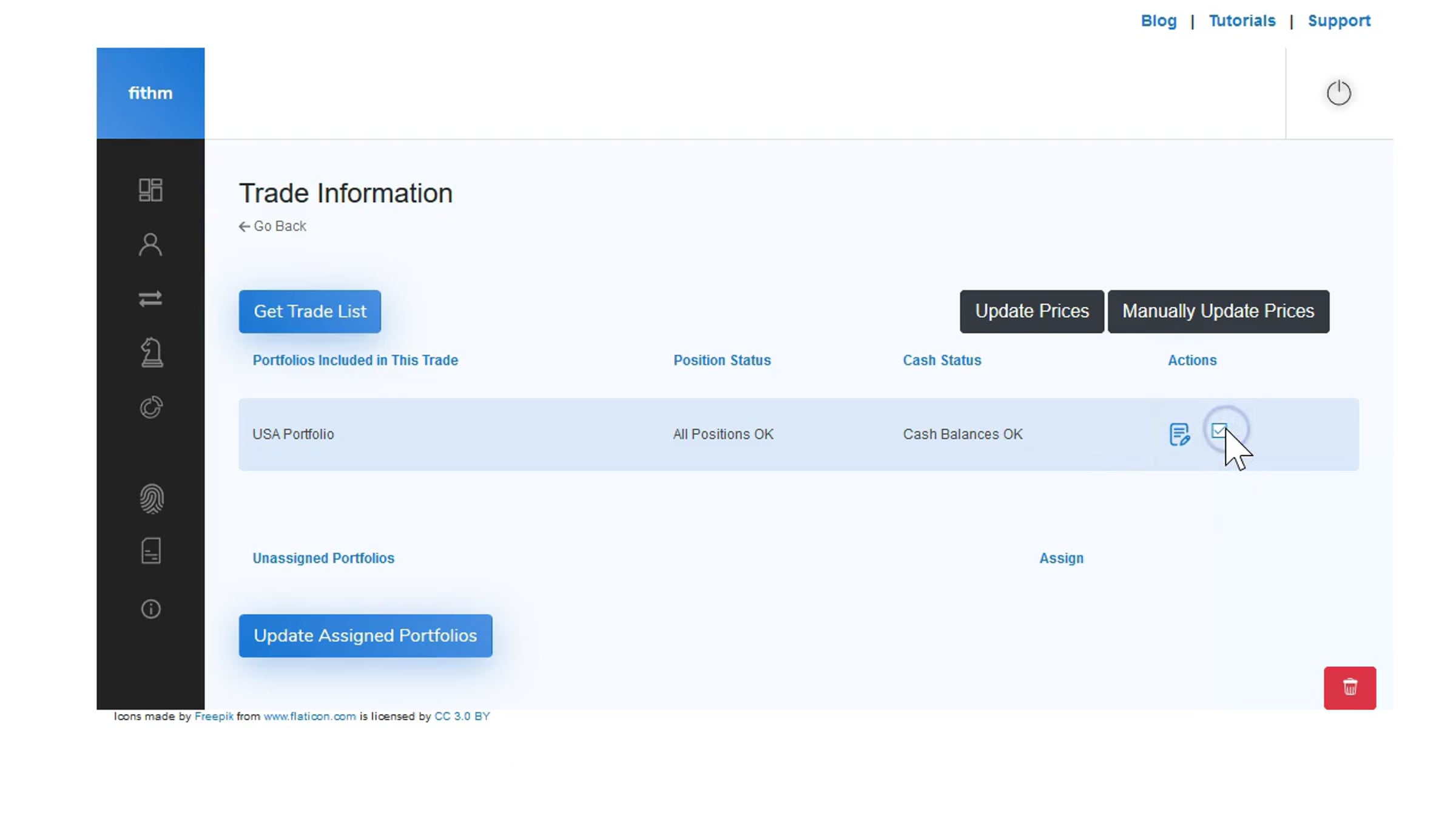
Task: Open the Blog link
Action: [1158, 21]
